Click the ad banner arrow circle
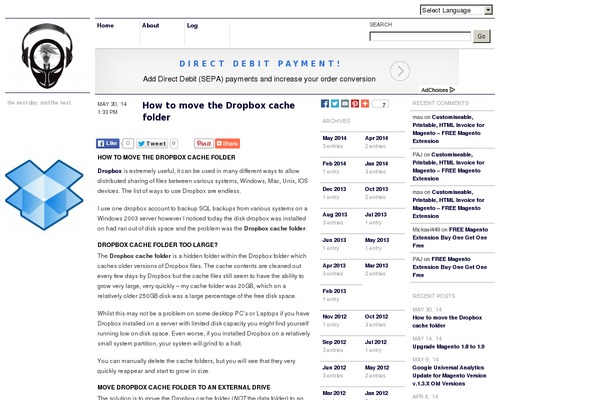 pyautogui.click(x=400, y=71)
